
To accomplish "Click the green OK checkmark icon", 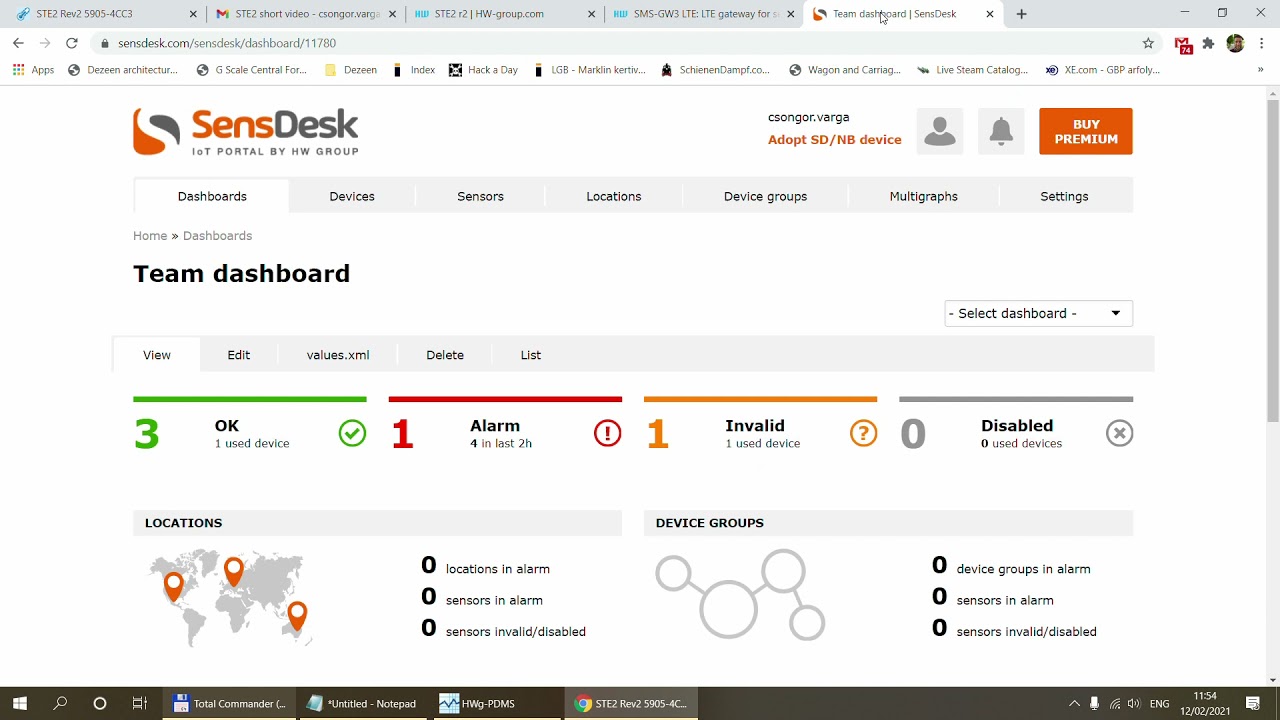I will tap(352, 433).
